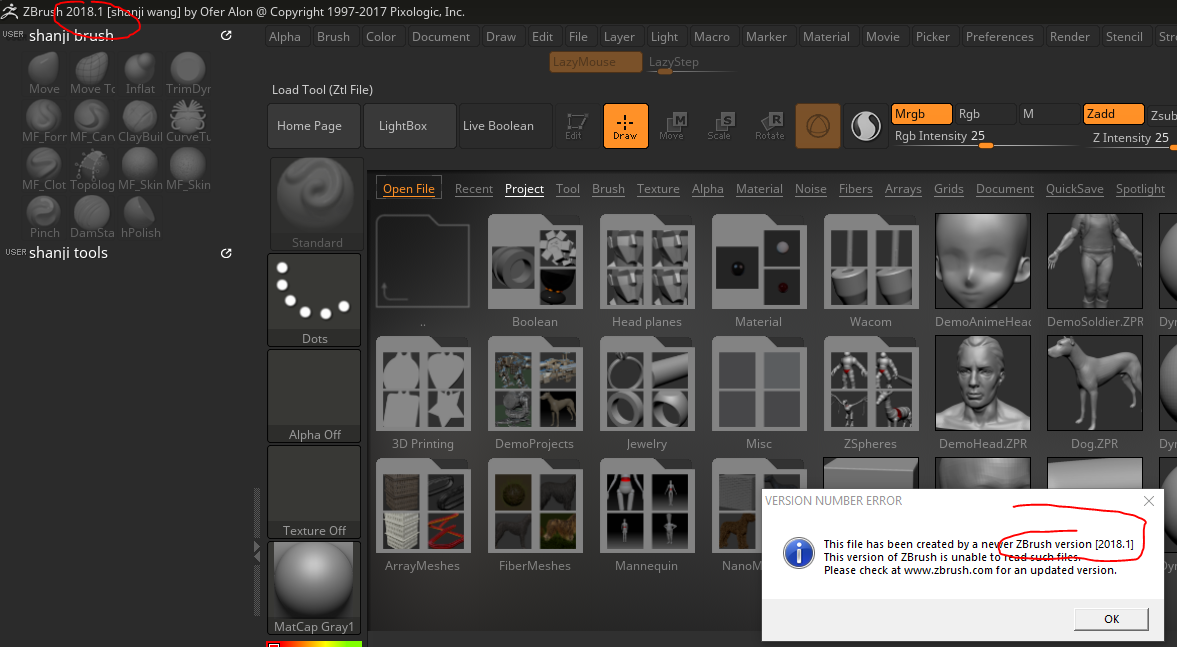Viewport: 1177px width, 647px height.
Task: Select the MF_Cloth brush
Action: [44, 170]
